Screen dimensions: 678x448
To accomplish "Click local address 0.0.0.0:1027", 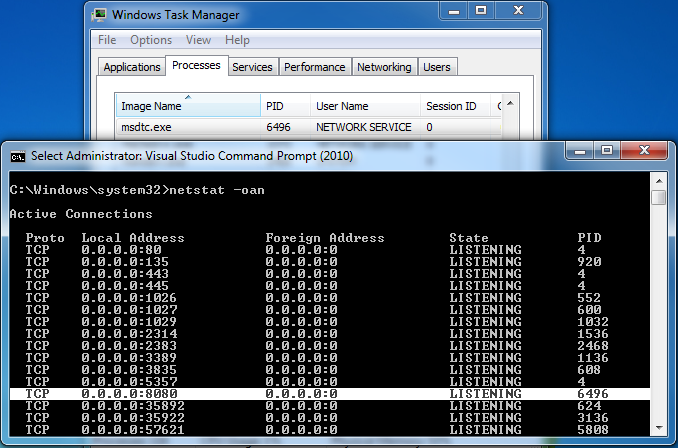I will (129, 310).
